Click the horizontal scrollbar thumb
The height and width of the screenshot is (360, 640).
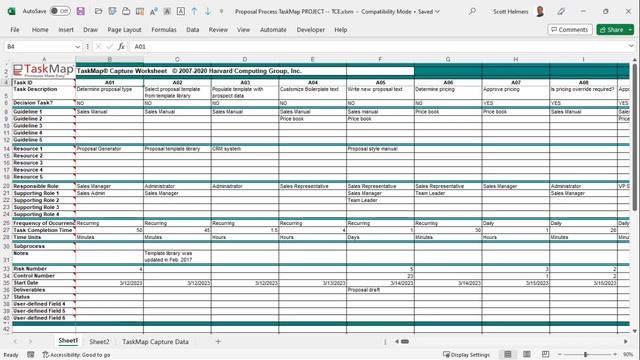coord(405,341)
